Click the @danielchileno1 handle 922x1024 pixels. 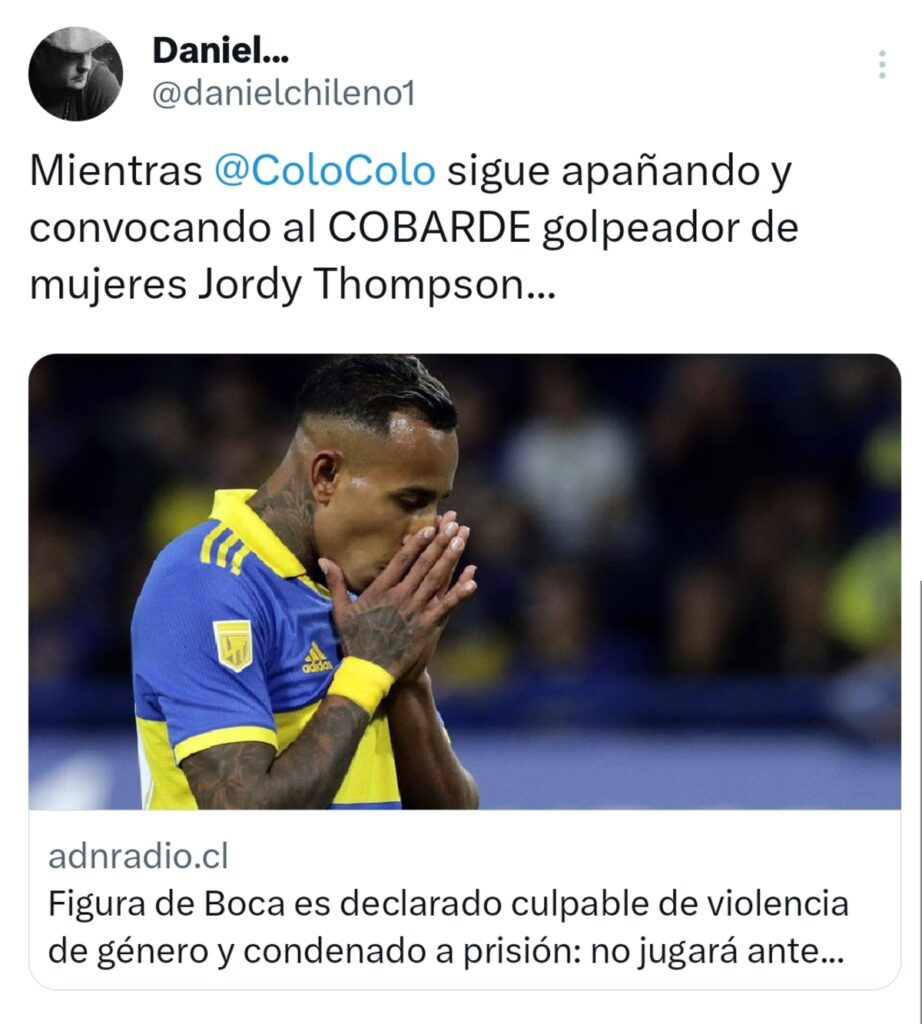click(x=283, y=94)
